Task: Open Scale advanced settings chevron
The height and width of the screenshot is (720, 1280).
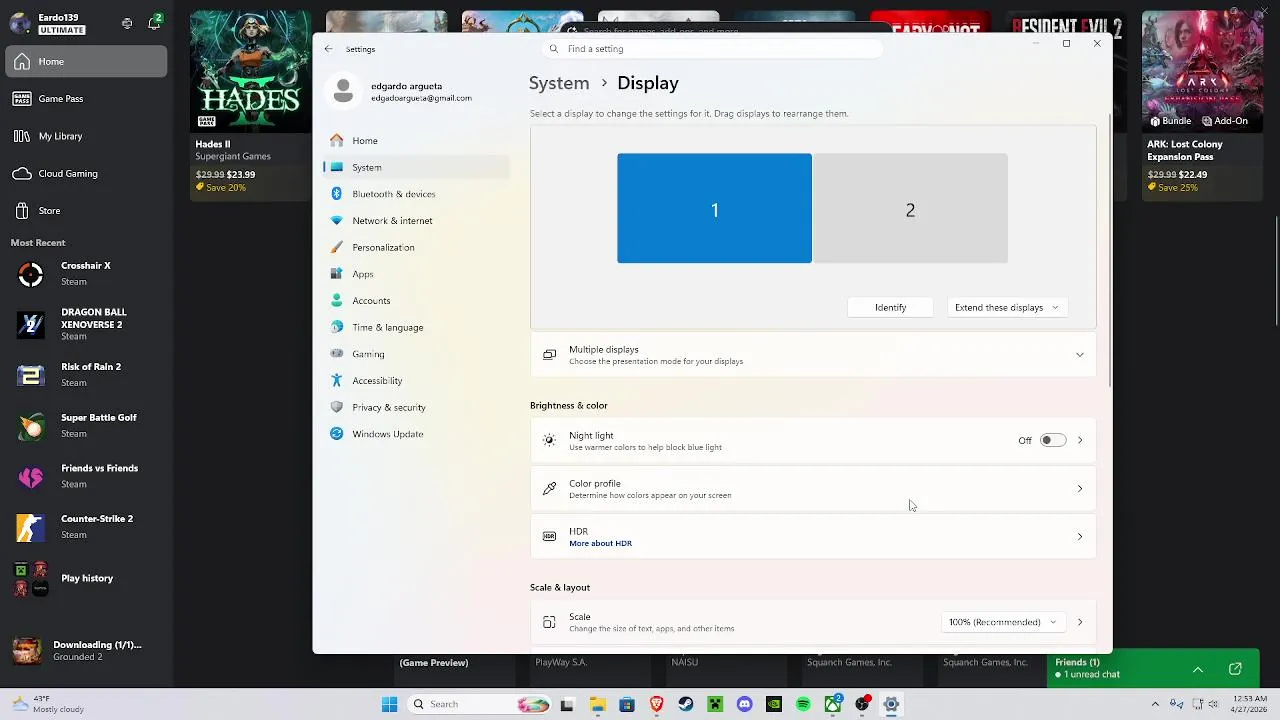Action: (x=1080, y=622)
